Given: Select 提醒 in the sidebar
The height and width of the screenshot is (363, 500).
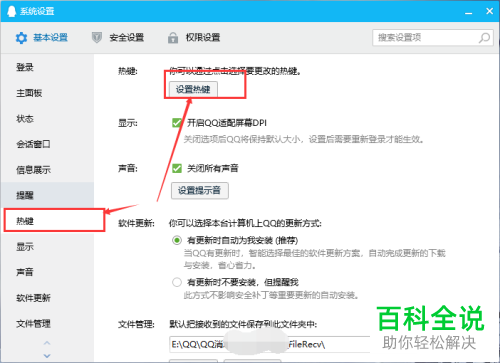Looking at the screenshot, I should [47, 195].
